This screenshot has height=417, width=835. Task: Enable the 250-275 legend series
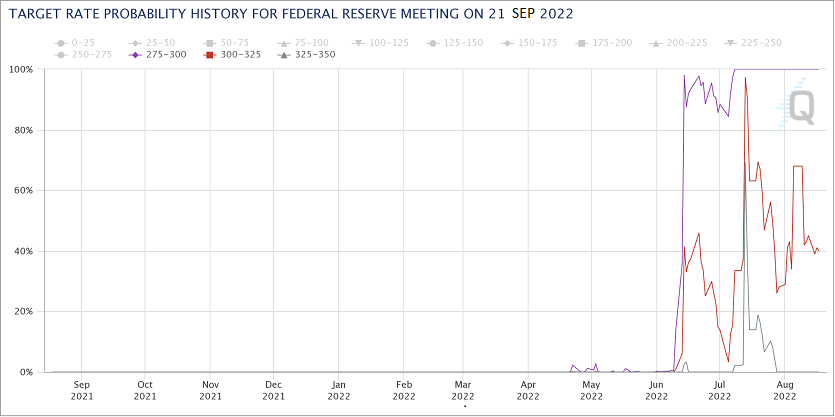(83, 54)
